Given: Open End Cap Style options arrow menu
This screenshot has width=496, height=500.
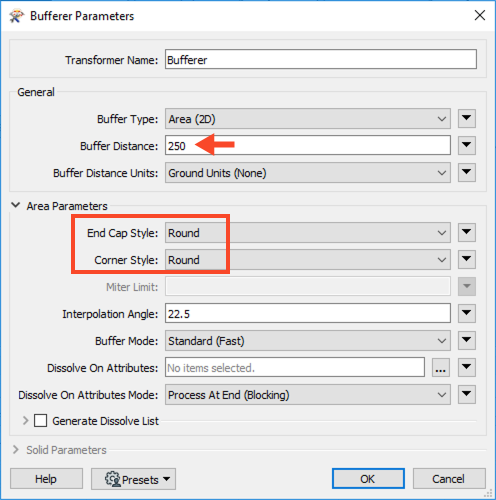Looking at the screenshot, I should click(466, 232).
